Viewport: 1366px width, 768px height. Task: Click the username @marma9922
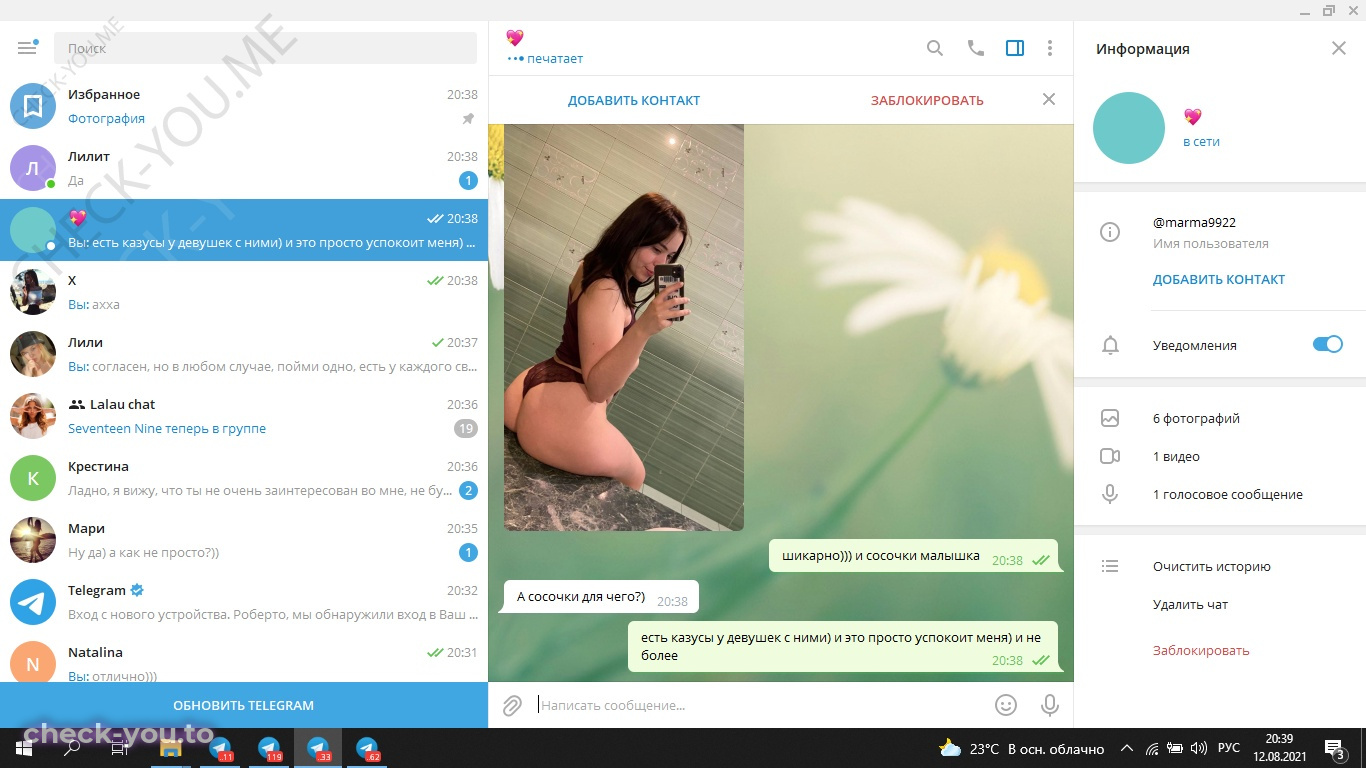[1194, 222]
